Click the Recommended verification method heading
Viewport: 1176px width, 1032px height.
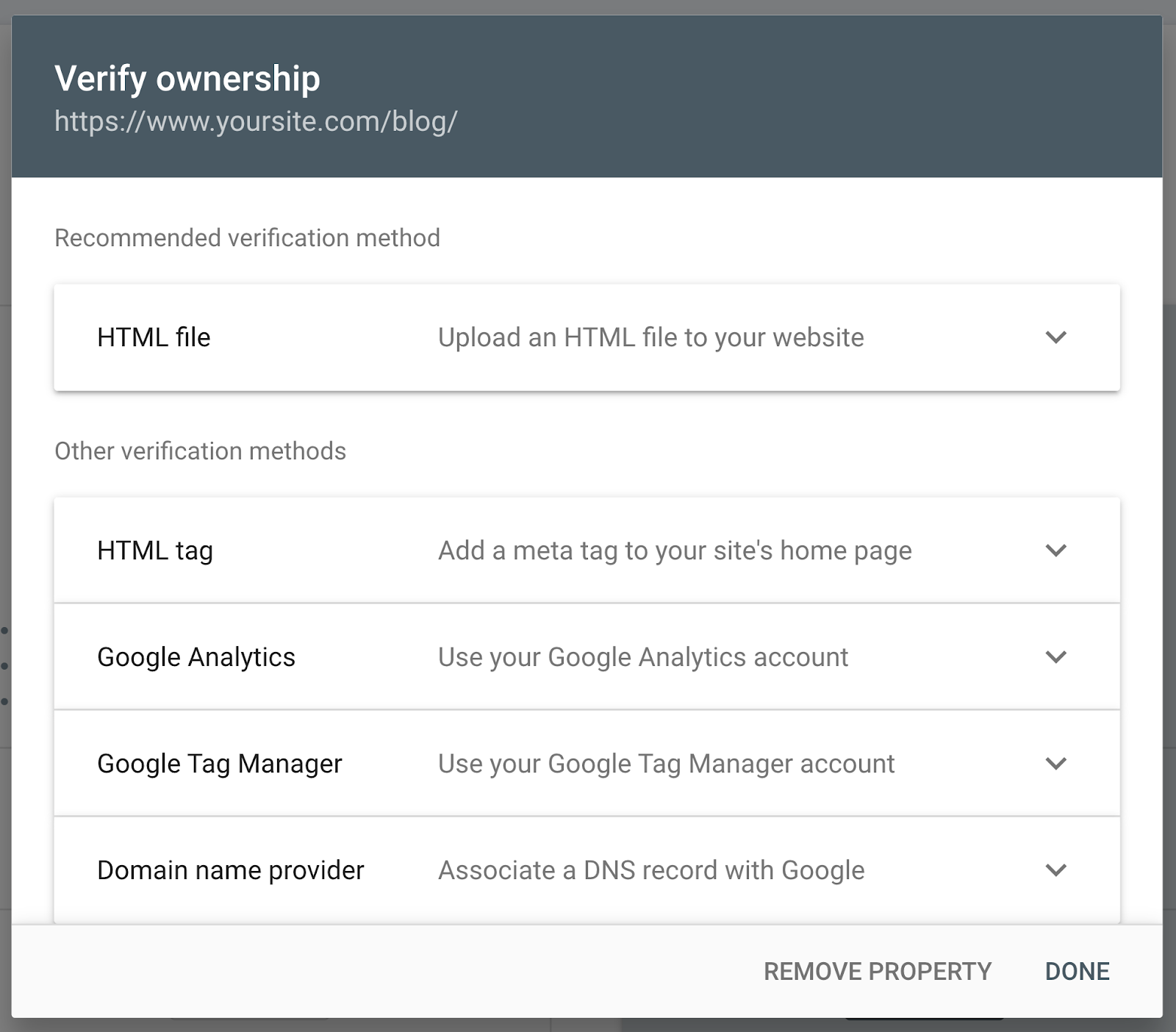[247, 237]
